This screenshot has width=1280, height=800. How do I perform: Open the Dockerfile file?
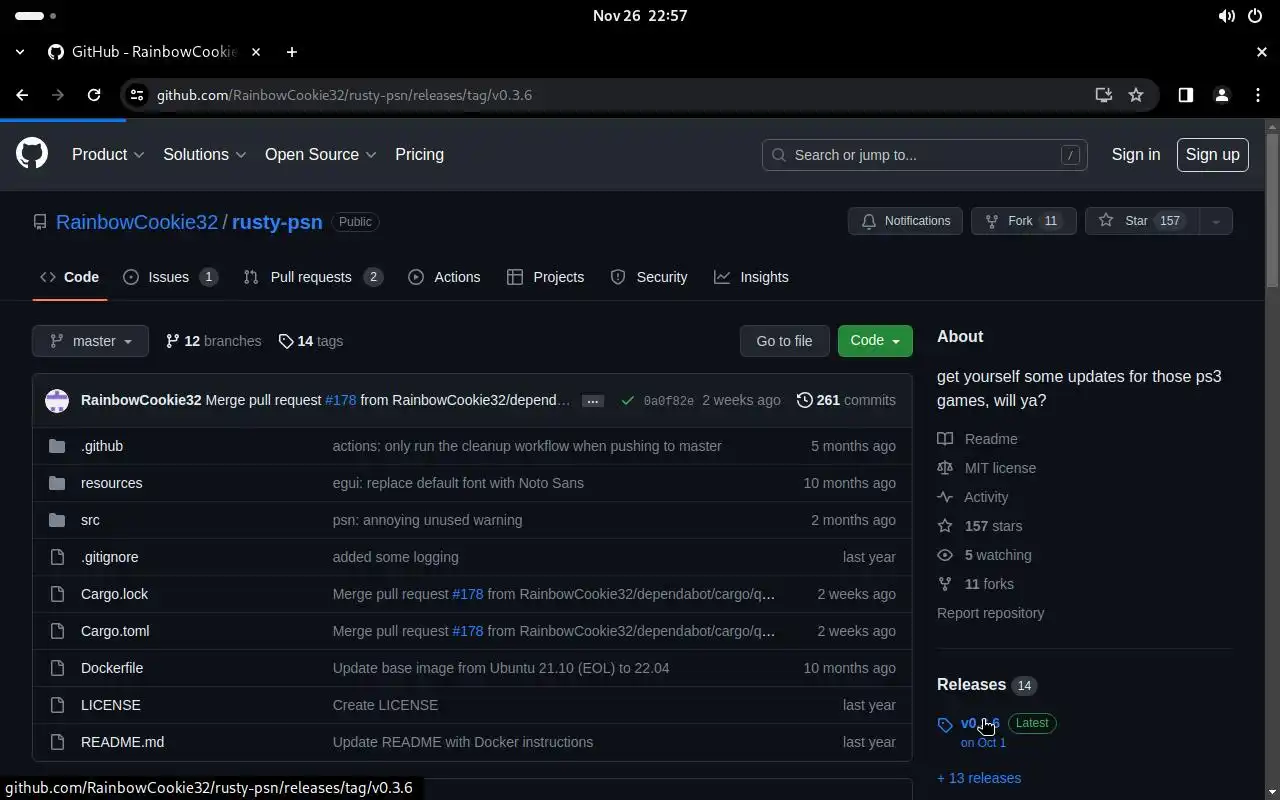pos(112,668)
